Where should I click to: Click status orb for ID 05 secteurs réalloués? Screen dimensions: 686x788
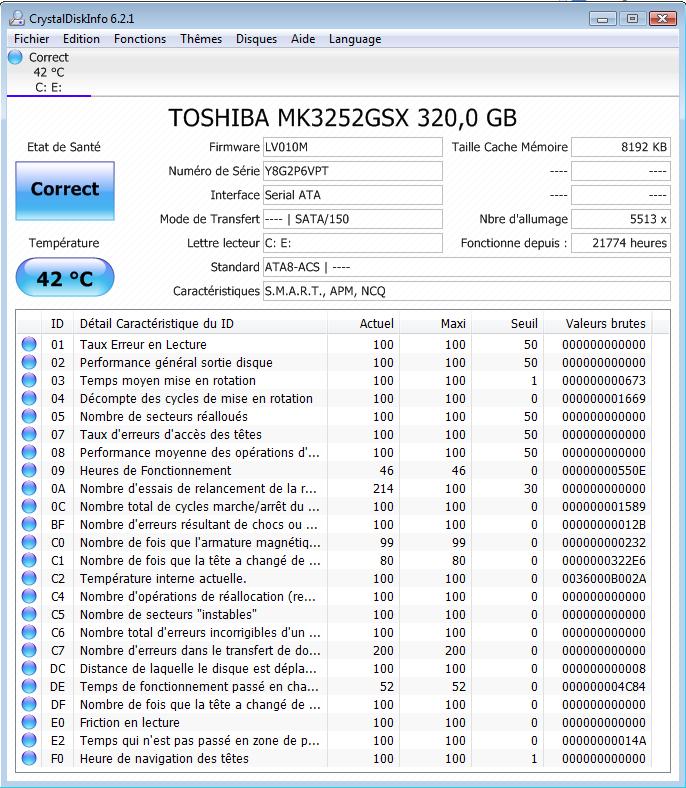[x=29, y=417]
